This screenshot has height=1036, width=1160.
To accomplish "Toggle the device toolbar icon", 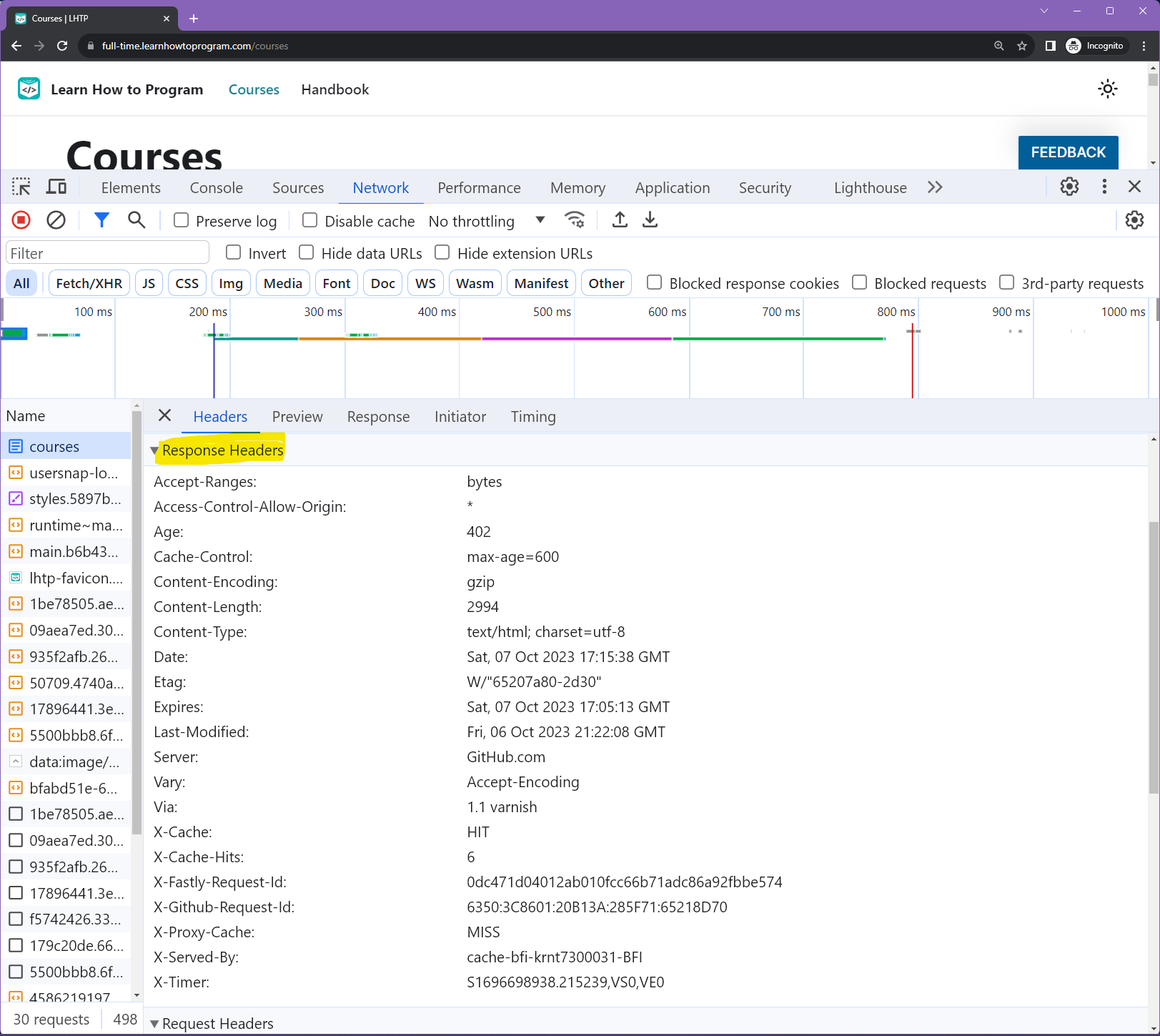I will pyautogui.click(x=56, y=187).
